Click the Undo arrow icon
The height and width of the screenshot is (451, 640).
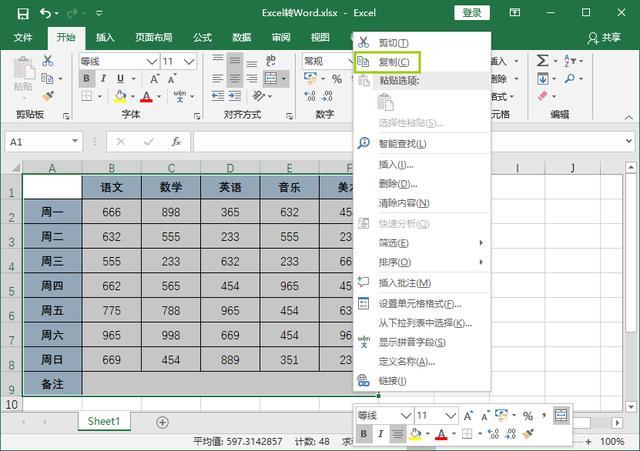click(45, 13)
